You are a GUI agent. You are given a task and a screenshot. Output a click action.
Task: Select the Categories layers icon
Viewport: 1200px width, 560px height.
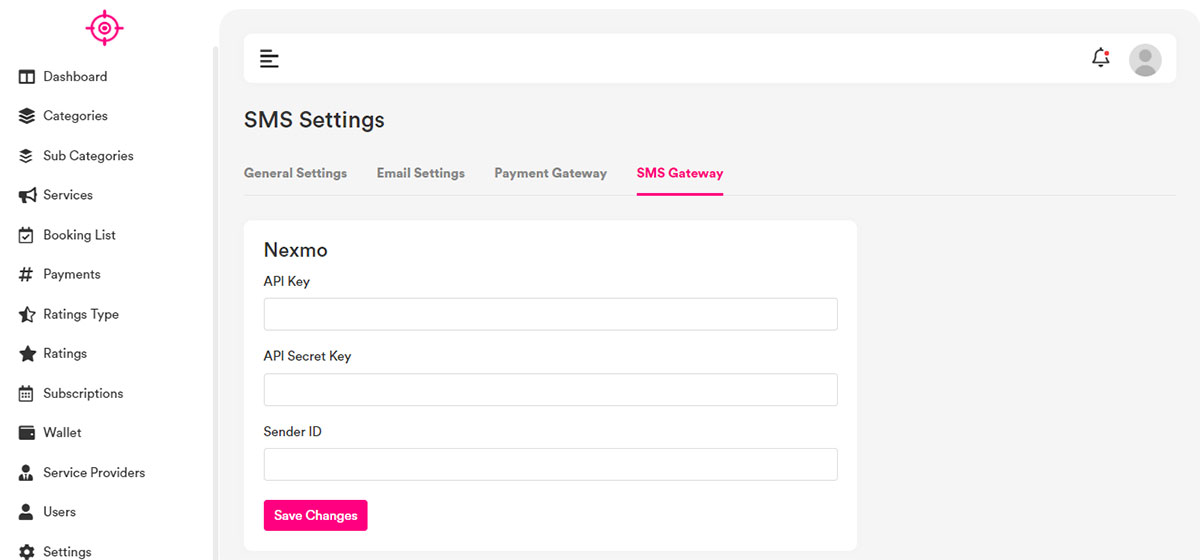[x=27, y=116]
